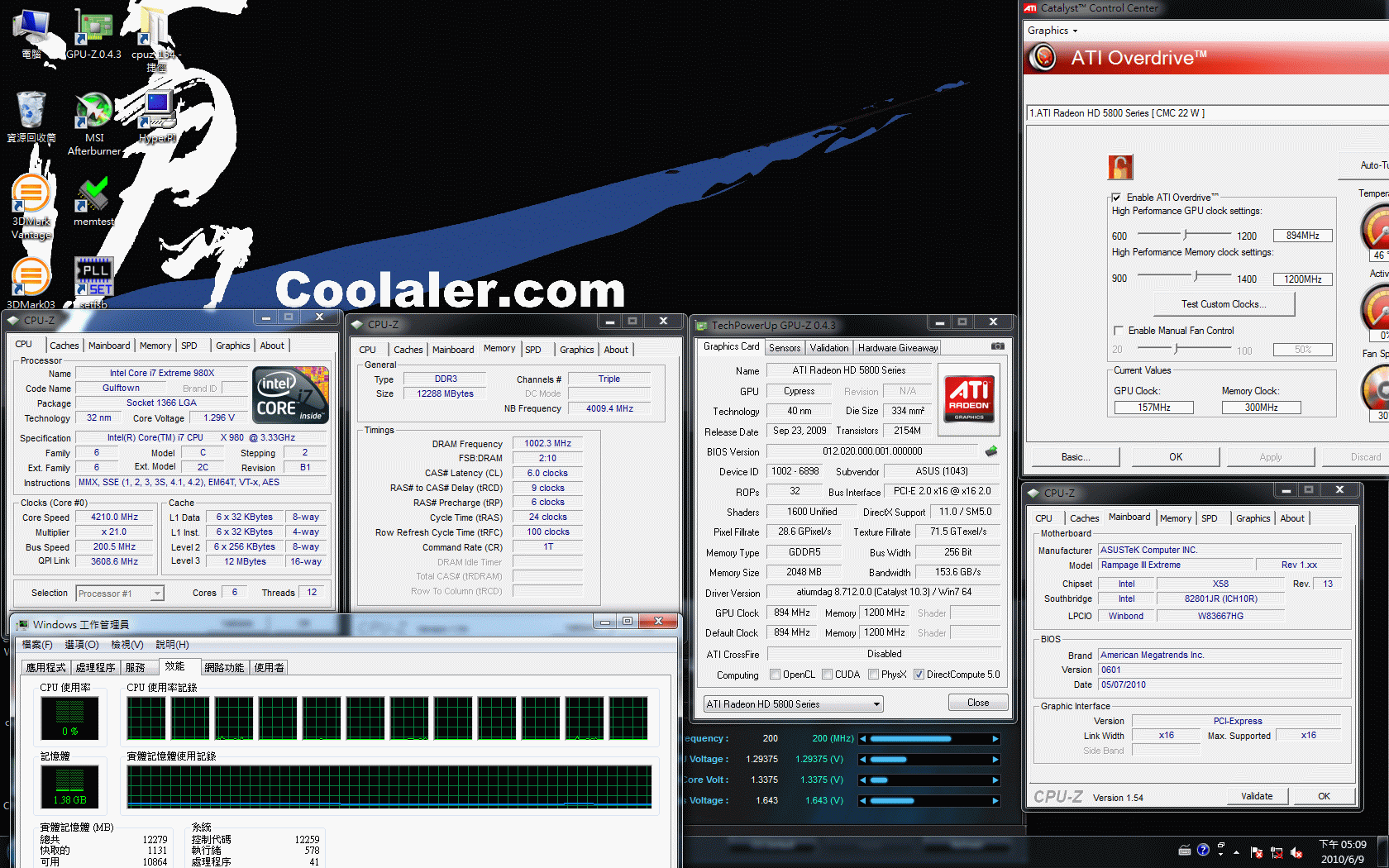This screenshot has width=1389, height=868.
Task: Toggle the CUDA checkbox in GPU-Z
Action: click(x=827, y=675)
